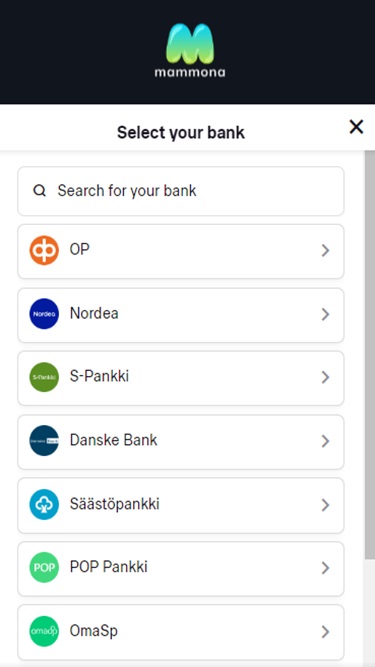Close the Select your bank dialog
This screenshot has width=375, height=667.
point(356,127)
